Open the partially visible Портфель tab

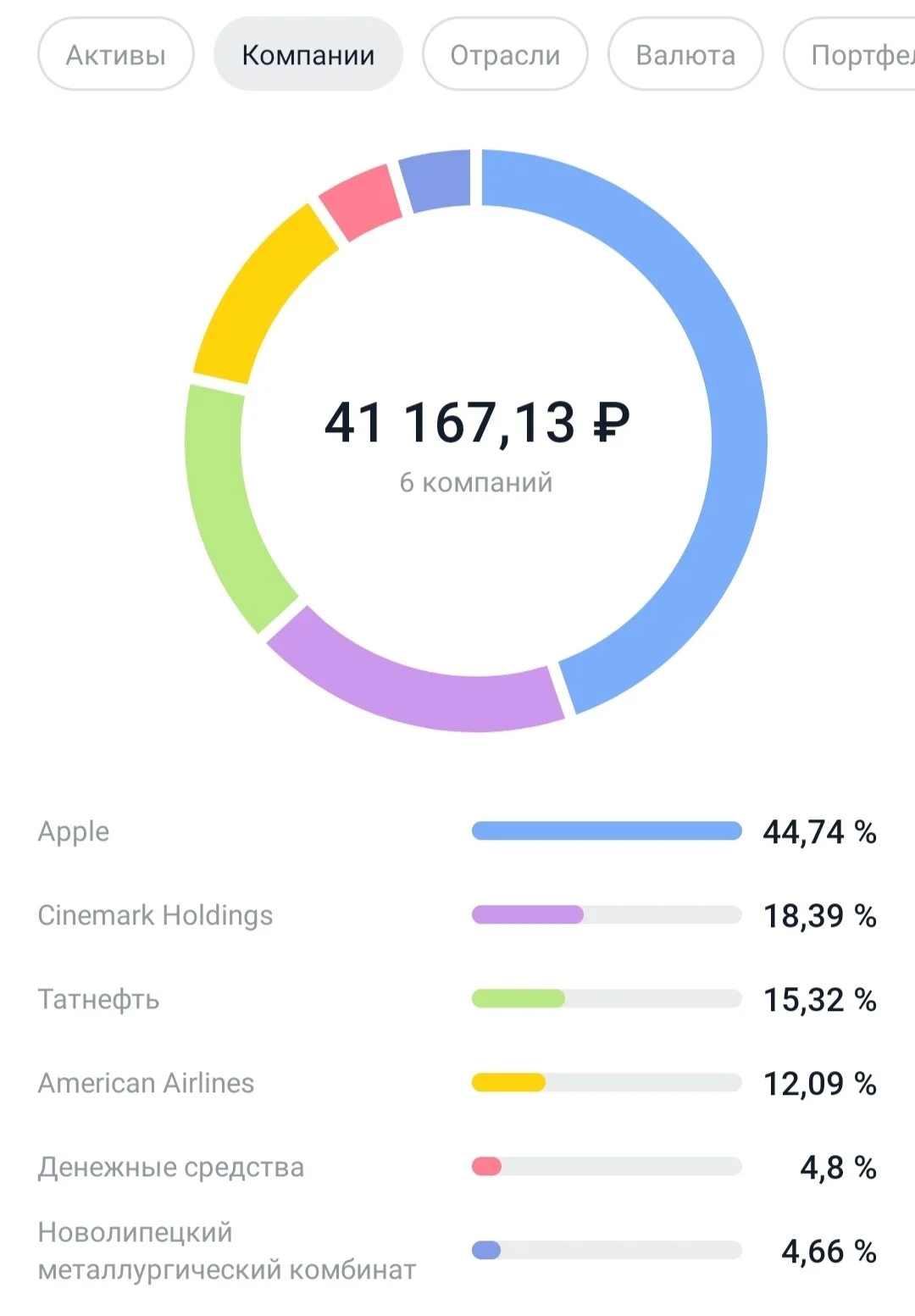pos(850,54)
